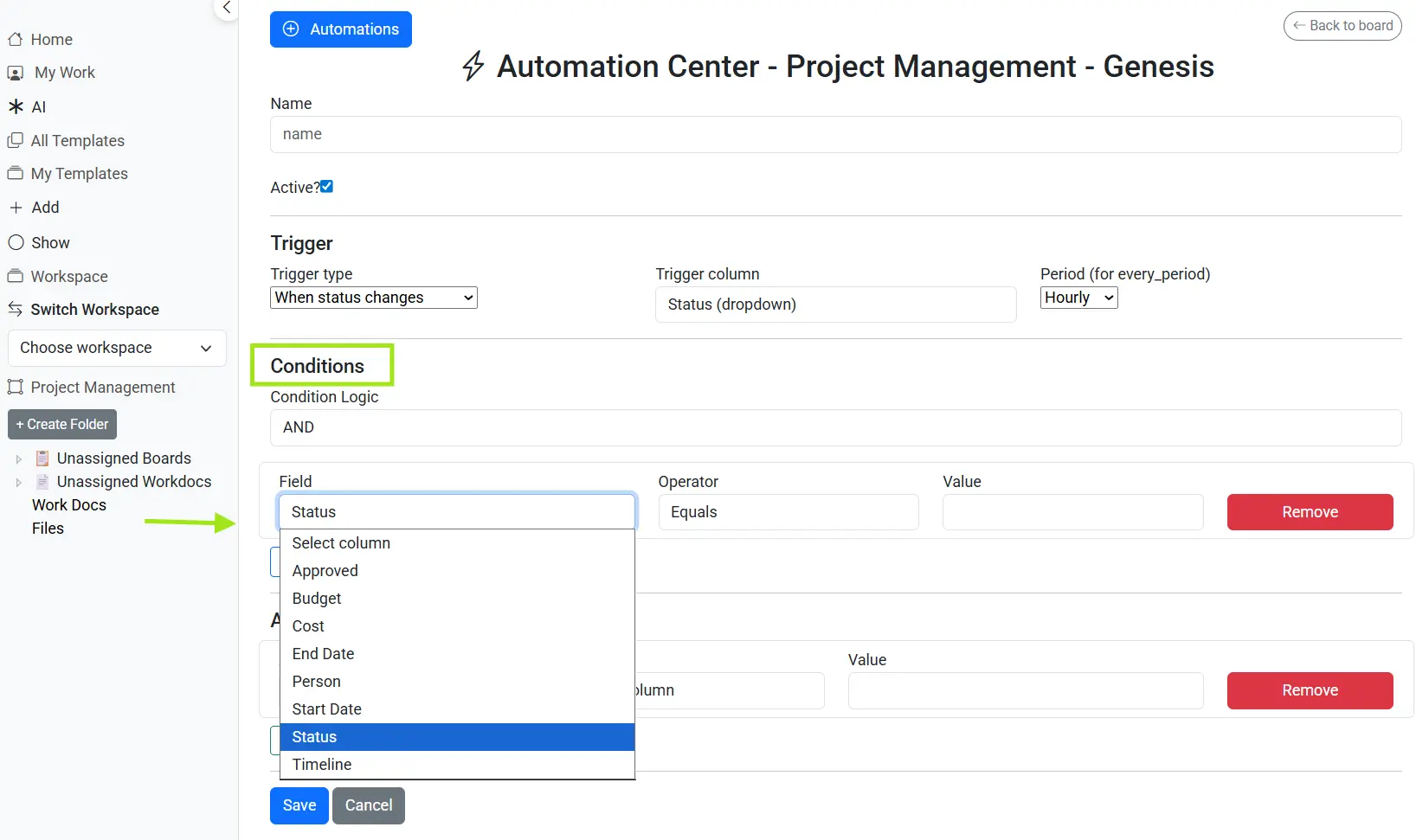Click the action Value input
1416x840 pixels.
(1026, 690)
